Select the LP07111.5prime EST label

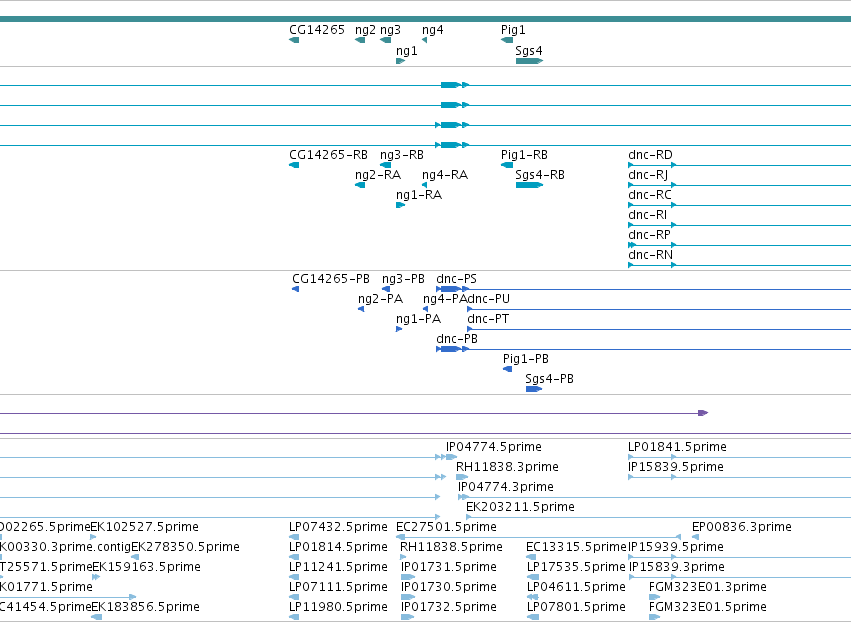pyautogui.click(x=339, y=588)
